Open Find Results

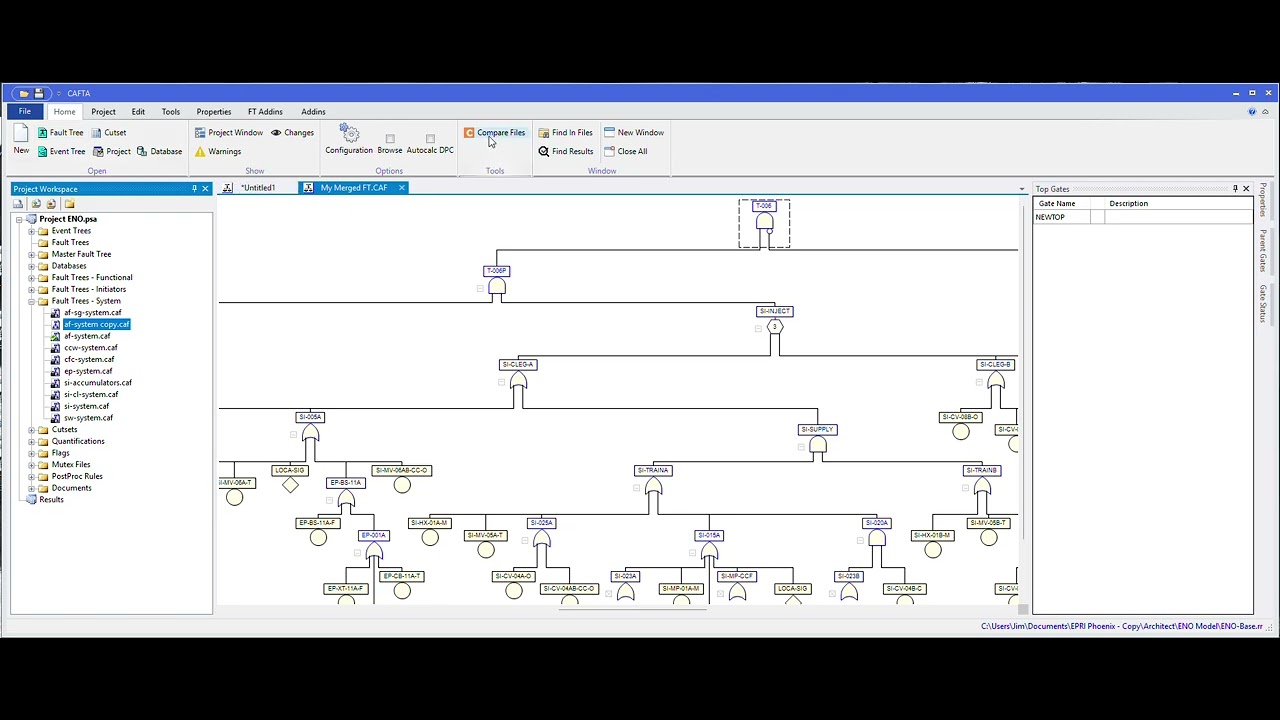(565, 151)
